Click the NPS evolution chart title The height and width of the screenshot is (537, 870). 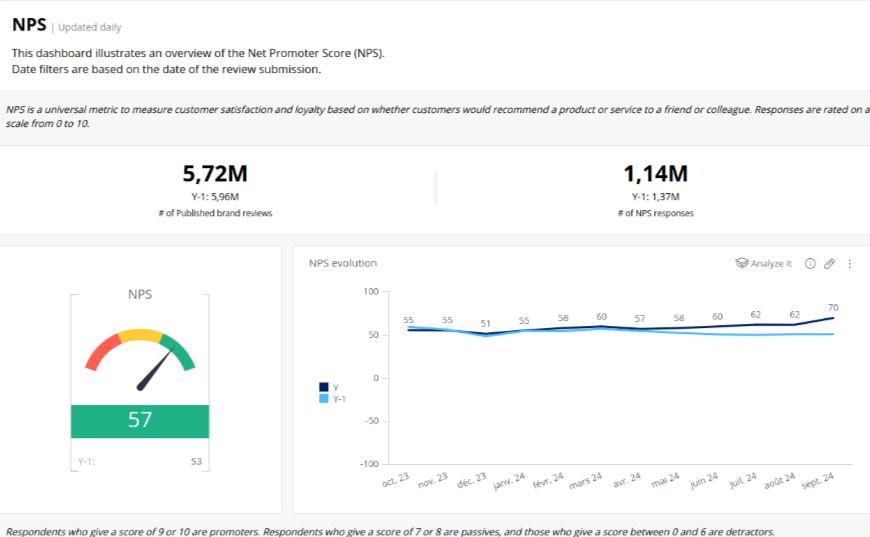coord(343,264)
